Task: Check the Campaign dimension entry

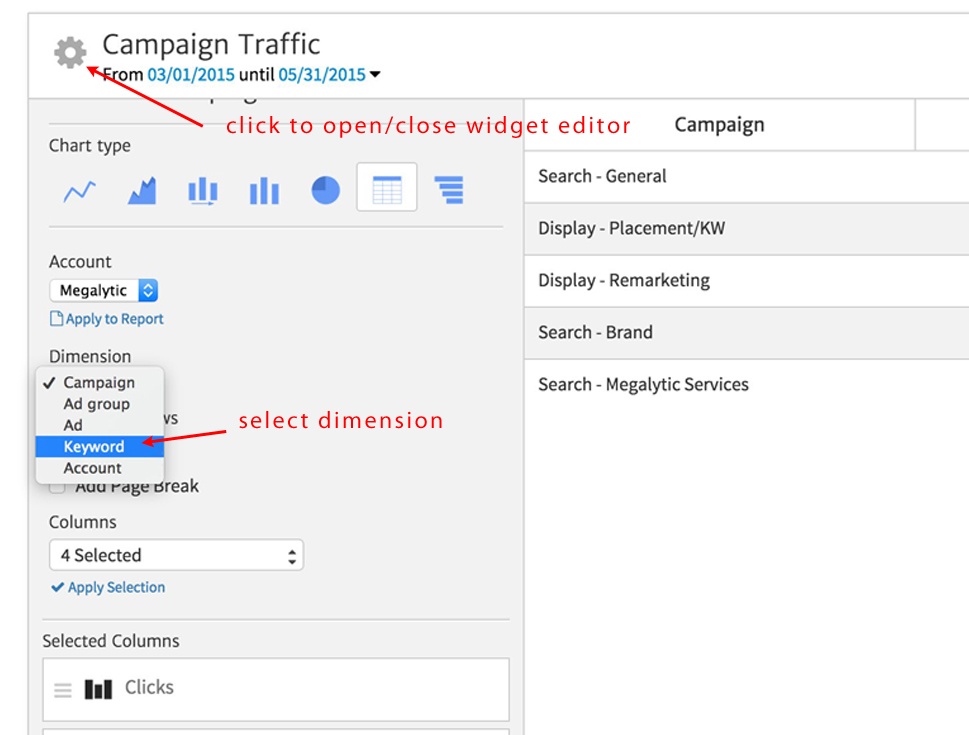Action: pos(99,382)
